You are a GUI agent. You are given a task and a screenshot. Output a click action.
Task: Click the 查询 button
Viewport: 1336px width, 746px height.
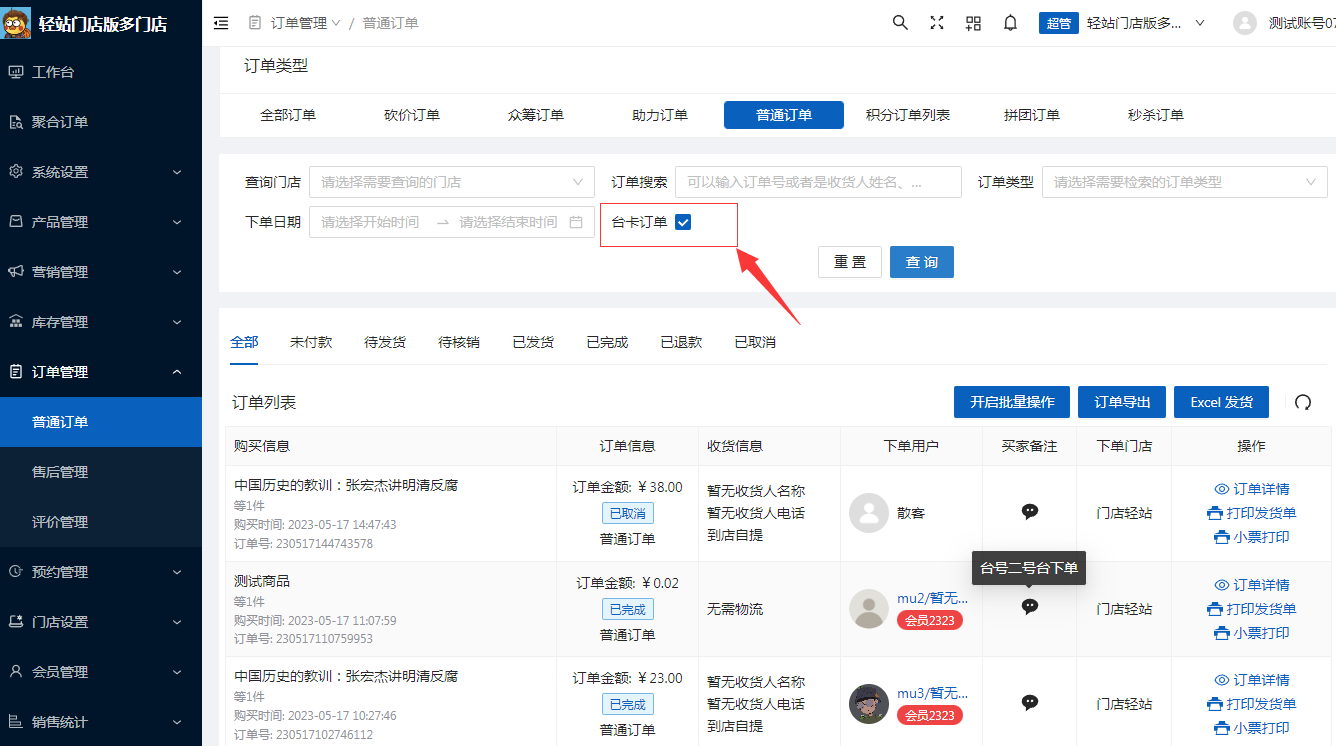click(x=921, y=262)
